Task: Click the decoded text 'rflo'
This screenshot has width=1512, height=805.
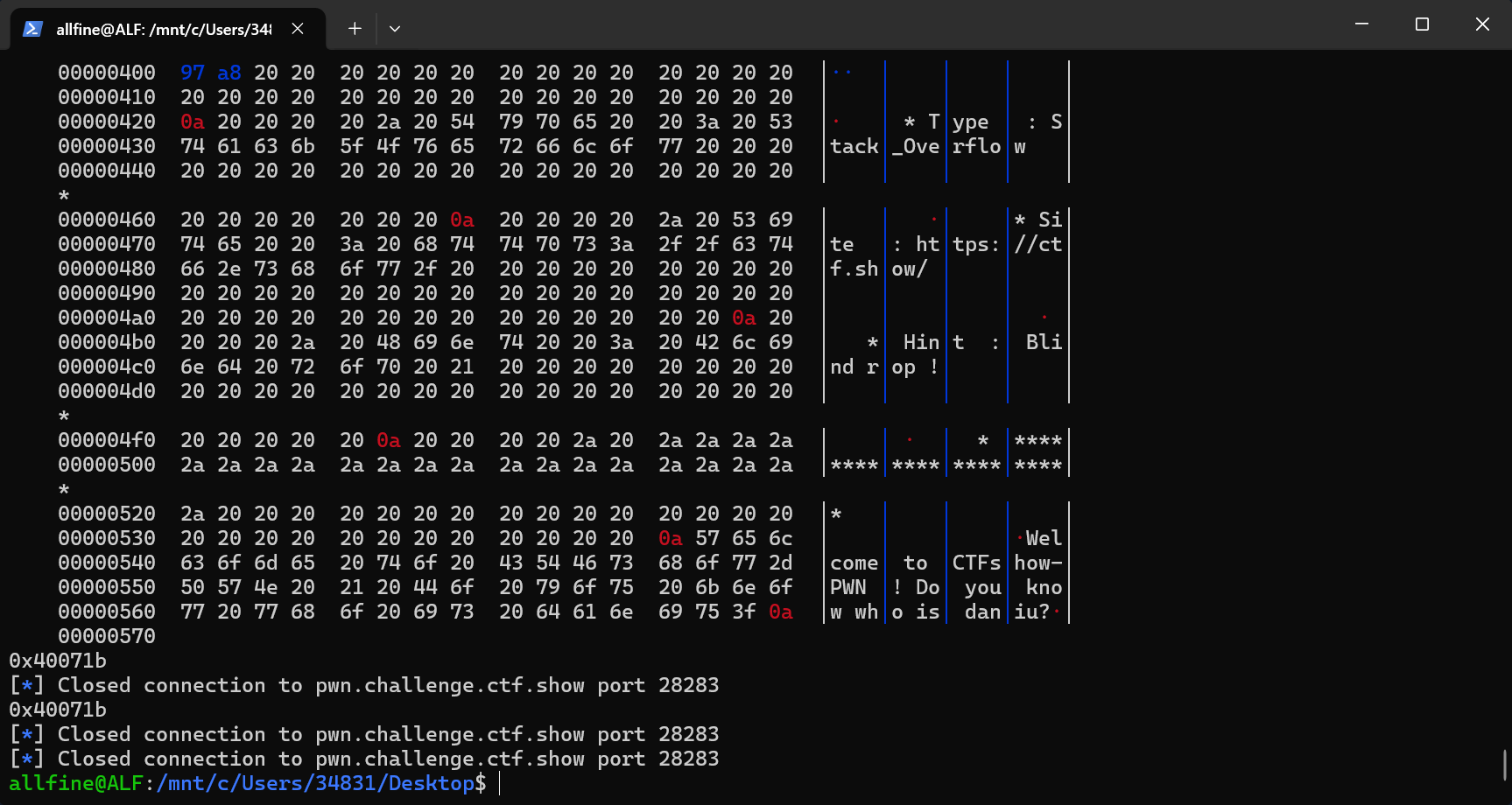Action: point(977,146)
